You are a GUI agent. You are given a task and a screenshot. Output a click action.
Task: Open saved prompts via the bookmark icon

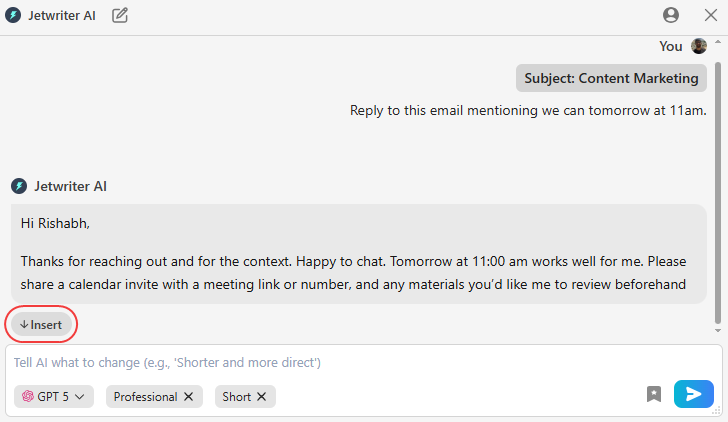[654, 395]
